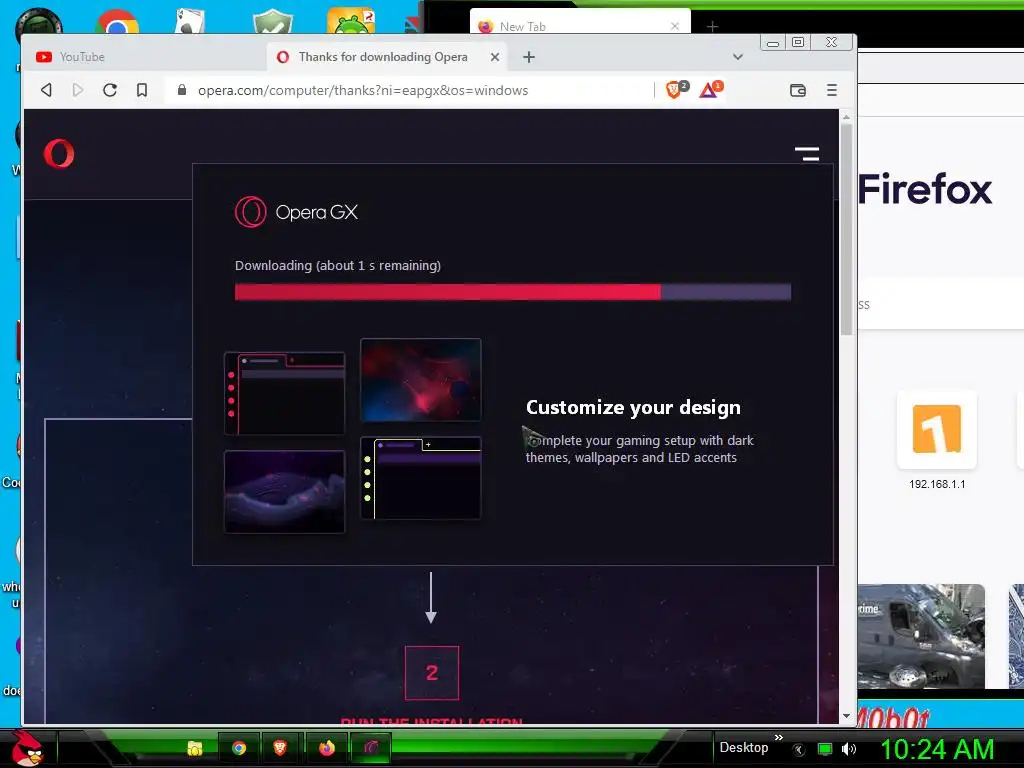Open a new tab in Brave
This screenshot has width=1024, height=768.
(528, 57)
